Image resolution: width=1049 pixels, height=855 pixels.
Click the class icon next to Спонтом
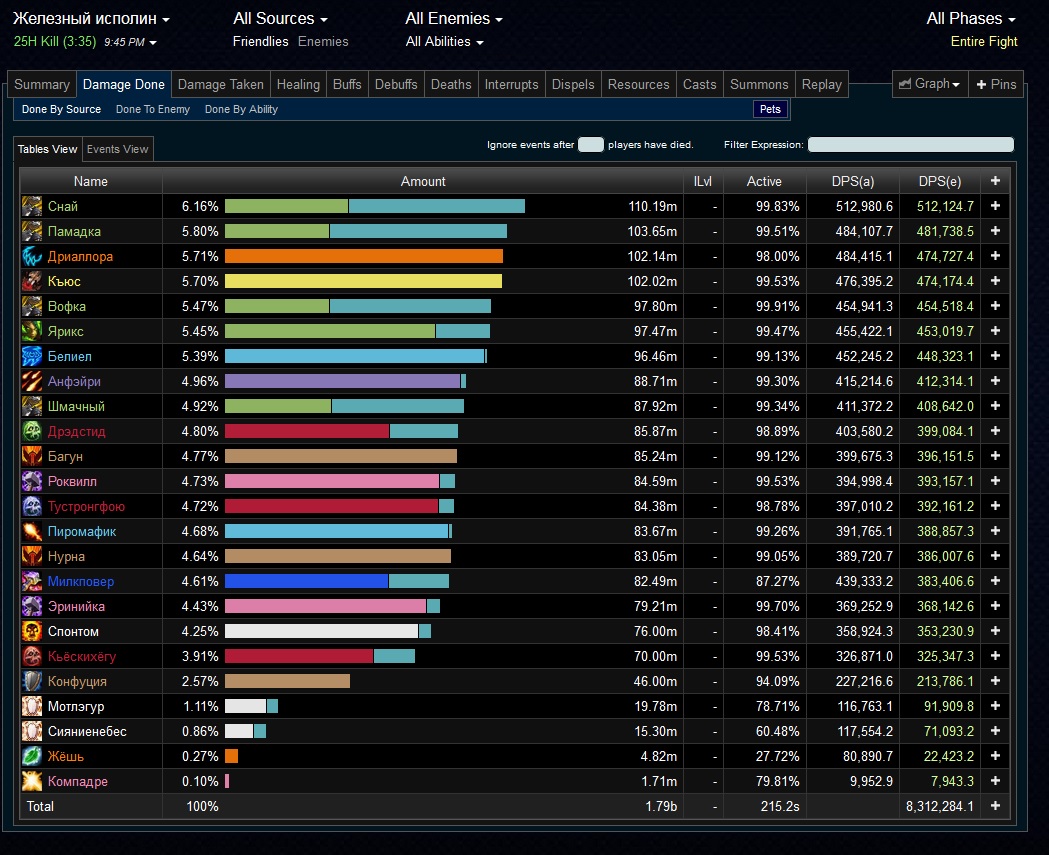click(x=32, y=631)
